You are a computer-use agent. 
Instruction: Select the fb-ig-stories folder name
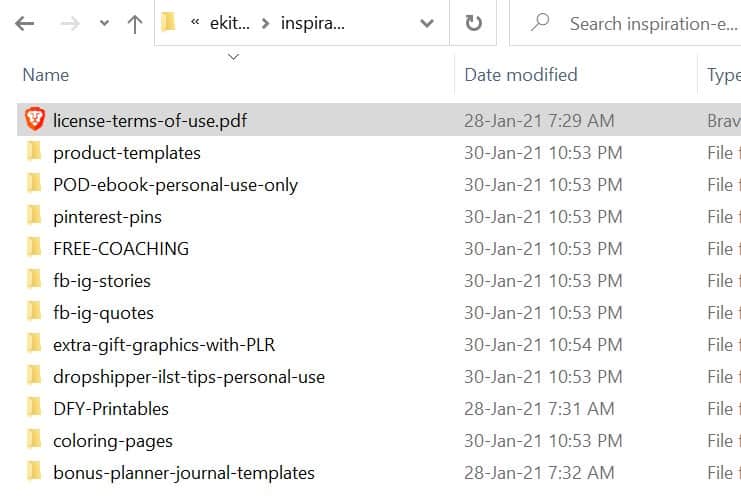pyautogui.click(x=102, y=281)
